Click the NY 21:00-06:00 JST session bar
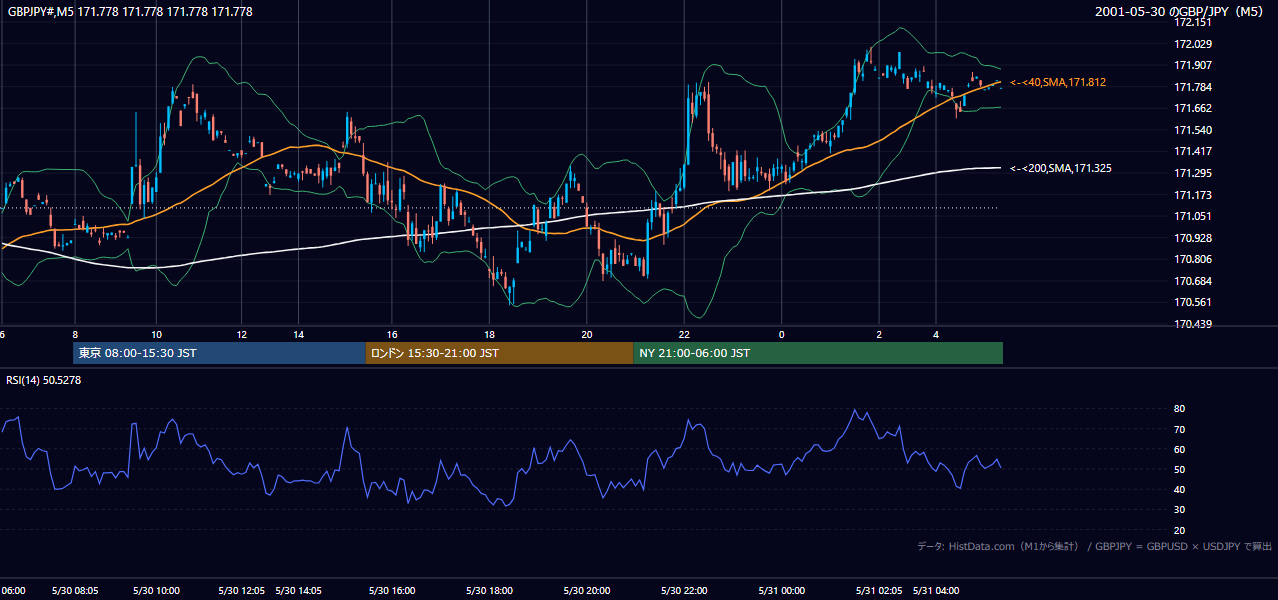Viewport: 1278px width, 600px height. (818, 353)
